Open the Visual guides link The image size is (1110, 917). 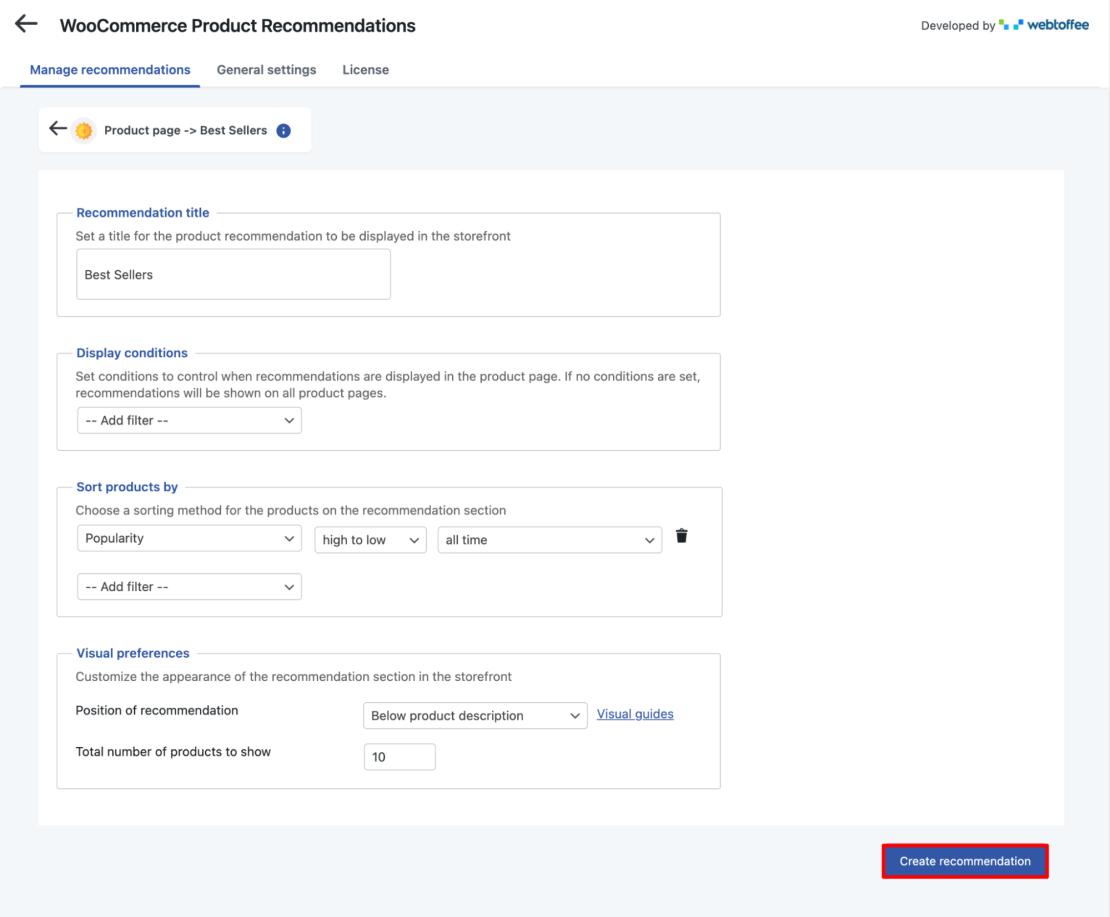click(635, 714)
